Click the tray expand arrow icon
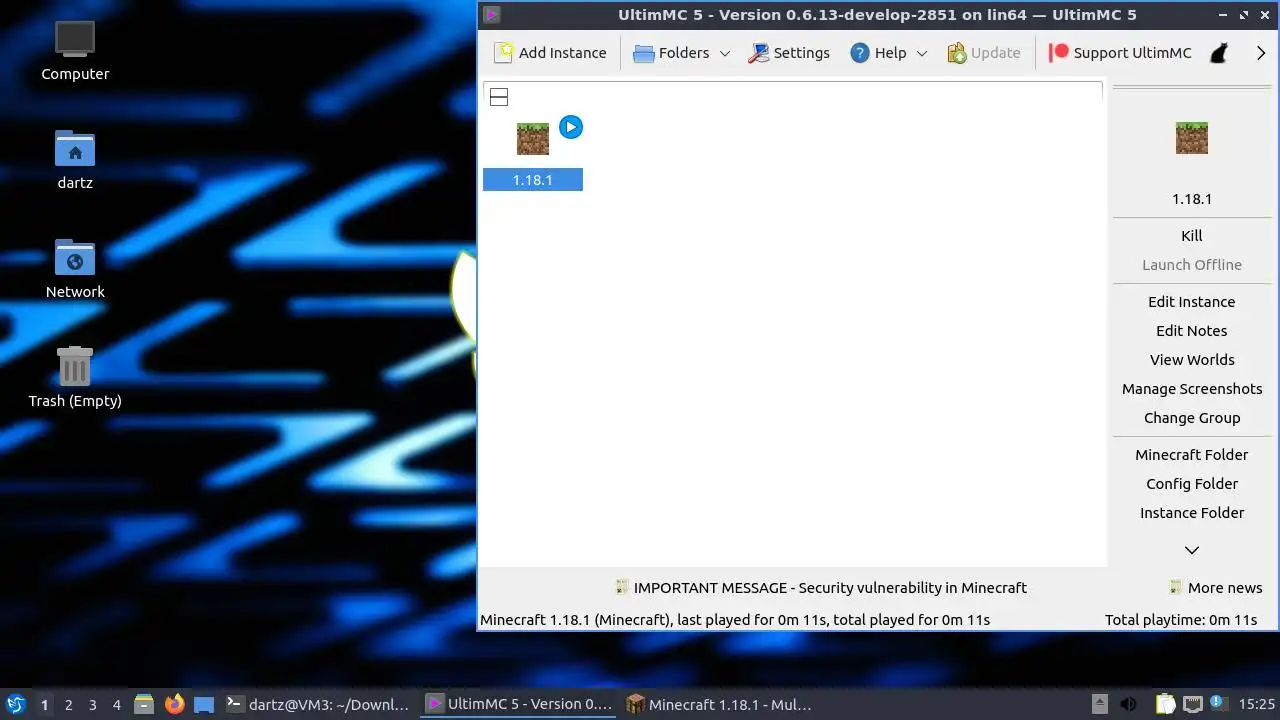The height and width of the screenshot is (720, 1280). pyautogui.click(x=1099, y=704)
